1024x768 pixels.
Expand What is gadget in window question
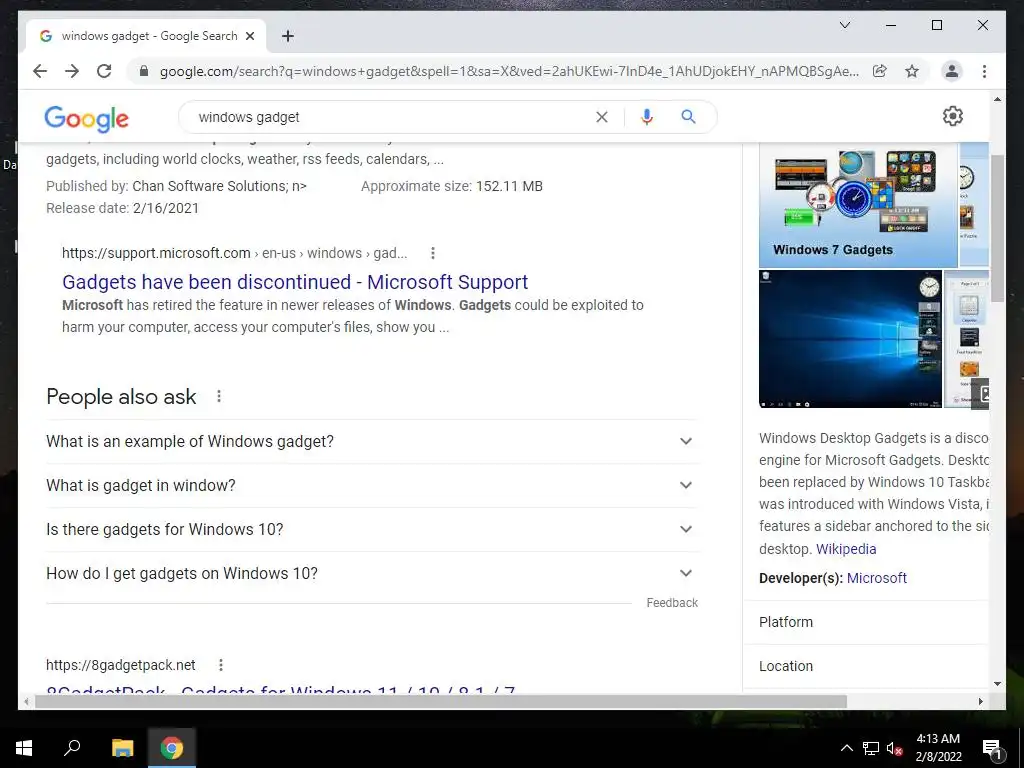coord(372,485)
